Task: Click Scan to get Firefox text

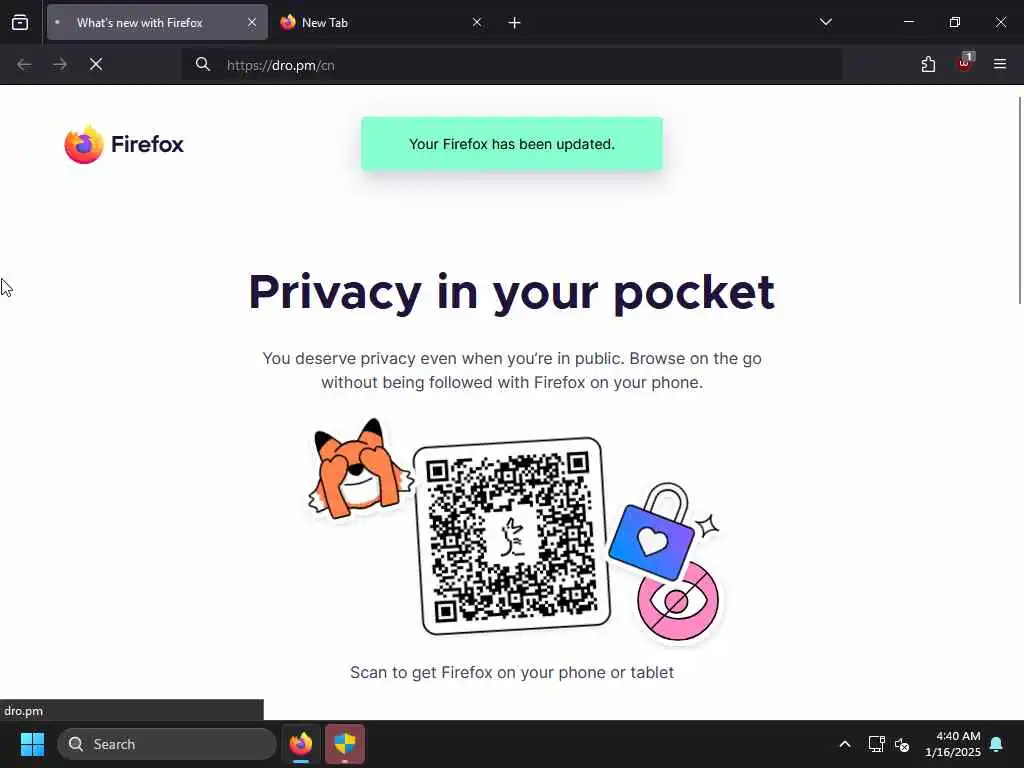Action: pos(512,673)
